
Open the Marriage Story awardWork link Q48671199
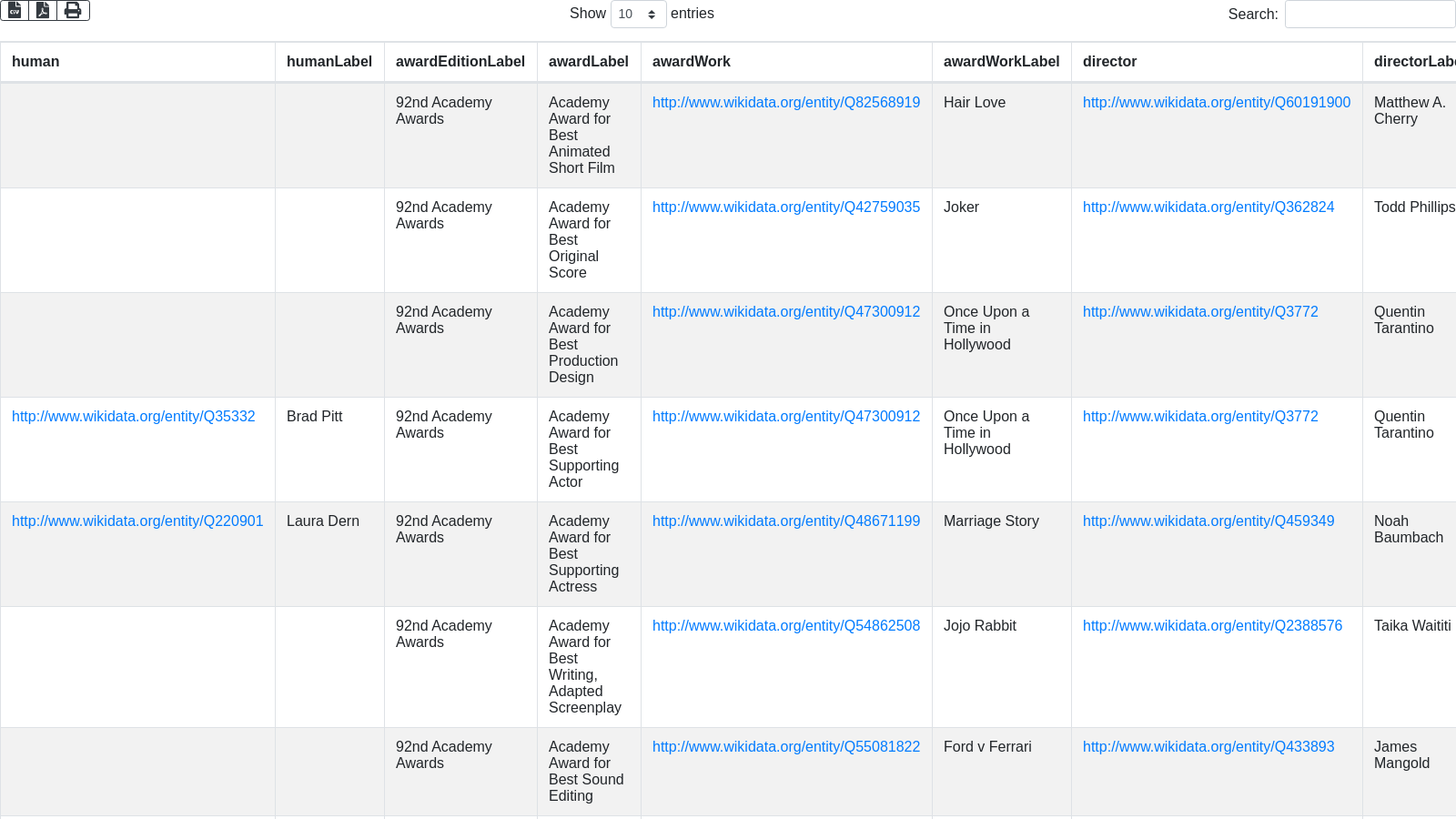pyautogui.click(x=786, y=521)
